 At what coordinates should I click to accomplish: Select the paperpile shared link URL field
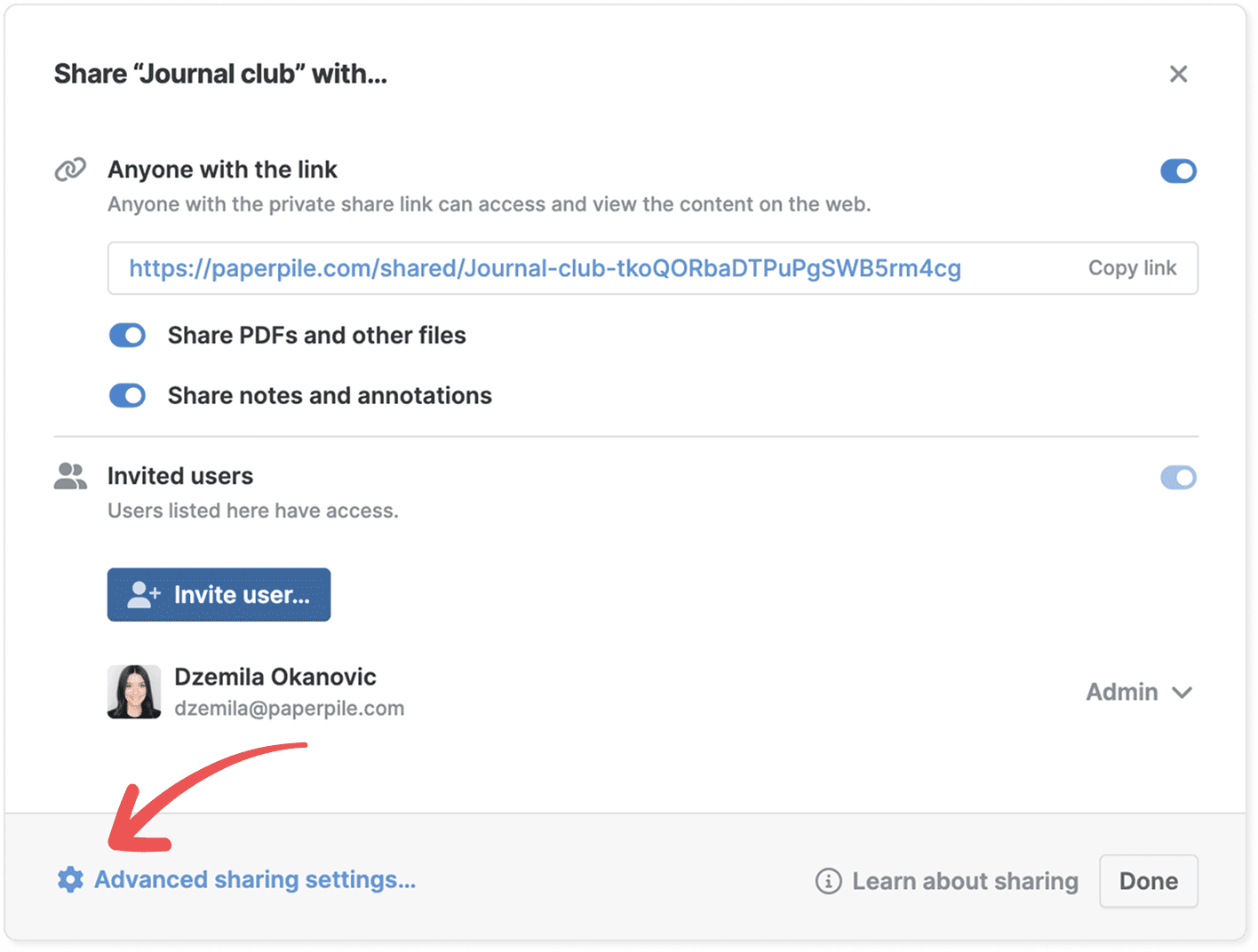coord(545,268)
